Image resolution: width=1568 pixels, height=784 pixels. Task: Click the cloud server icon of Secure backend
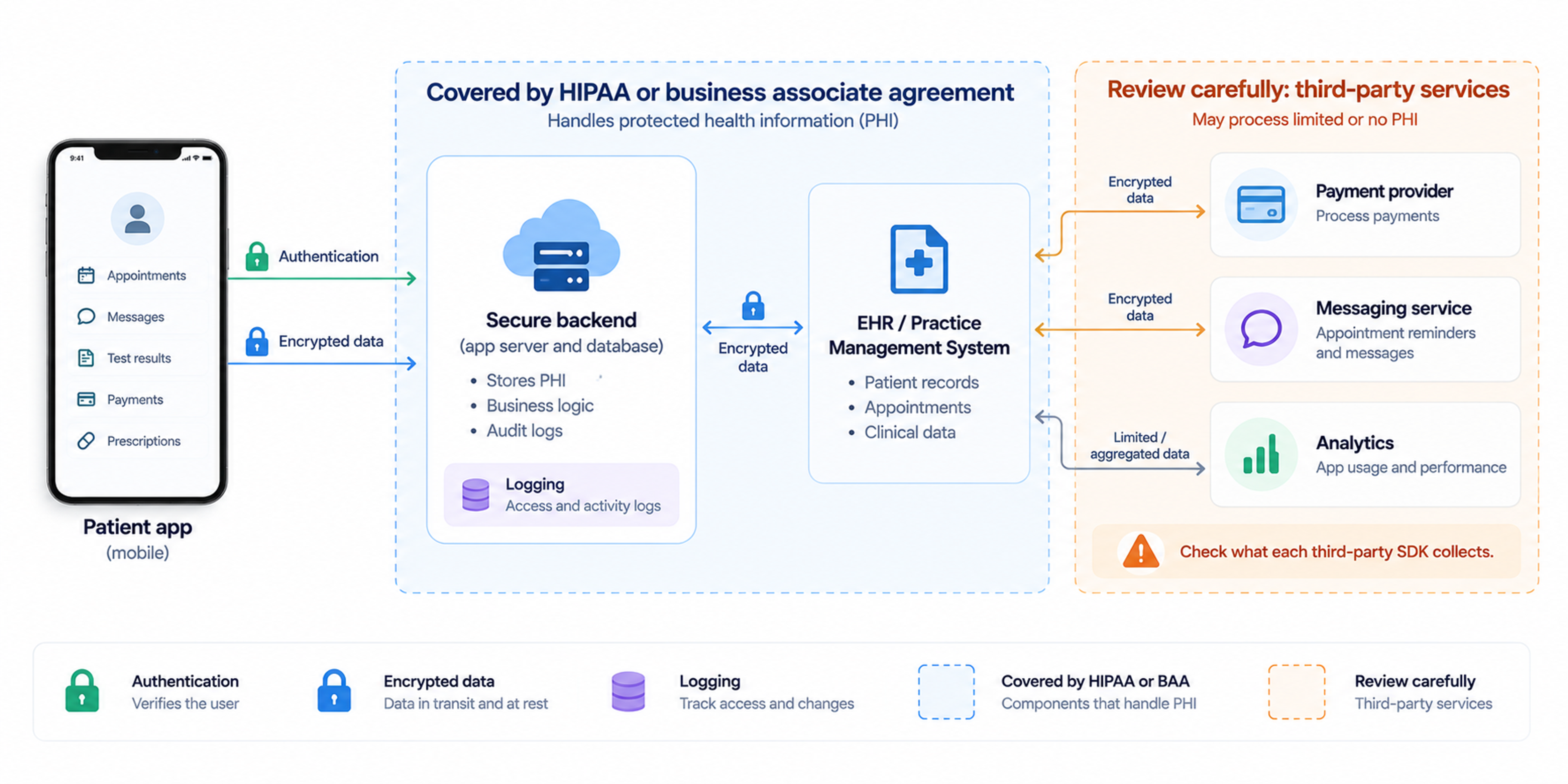pyautogui.click(x=561, y=246)
